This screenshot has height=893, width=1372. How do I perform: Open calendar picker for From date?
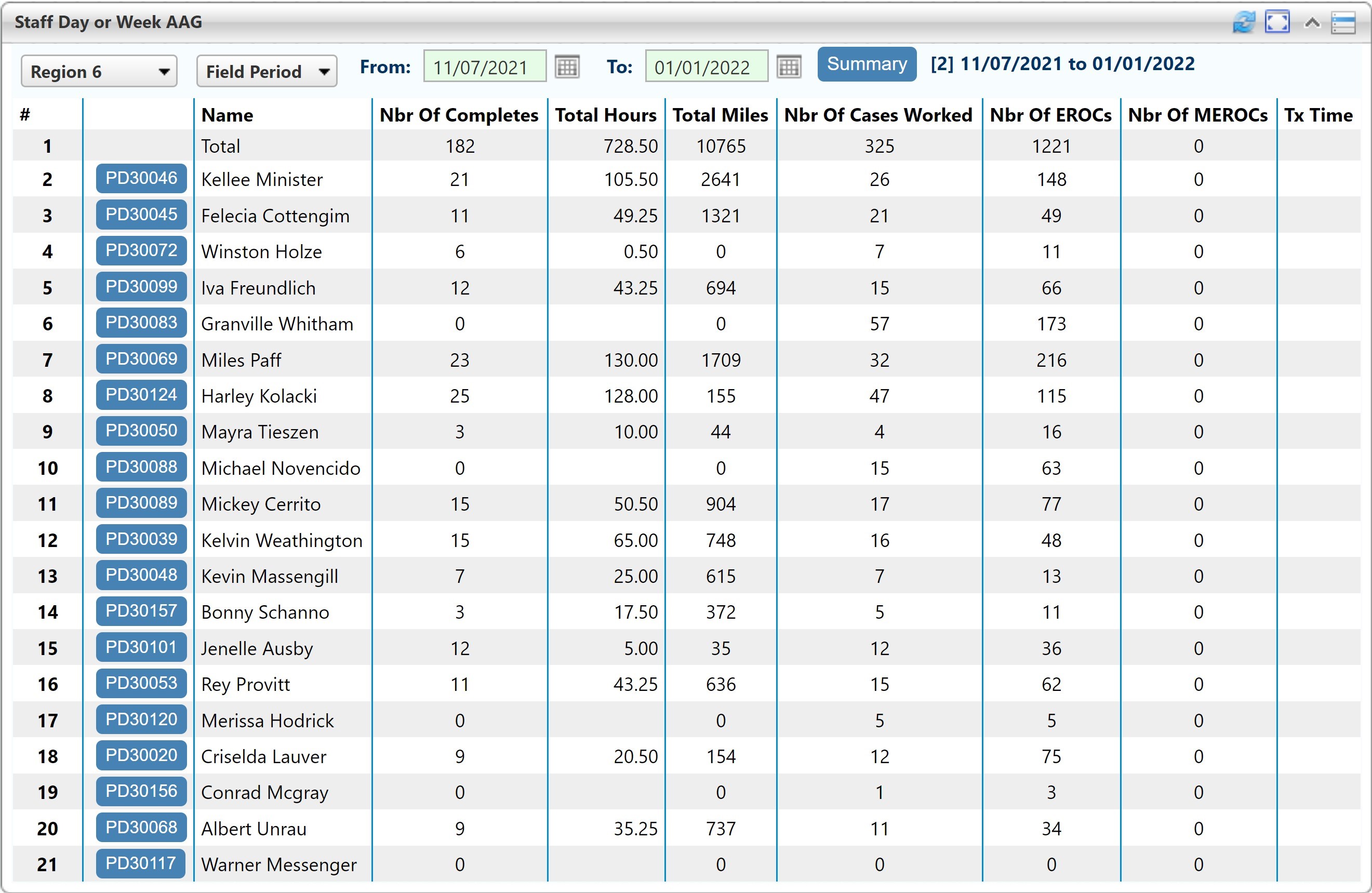pyautogui.click(x=567, y=67)
